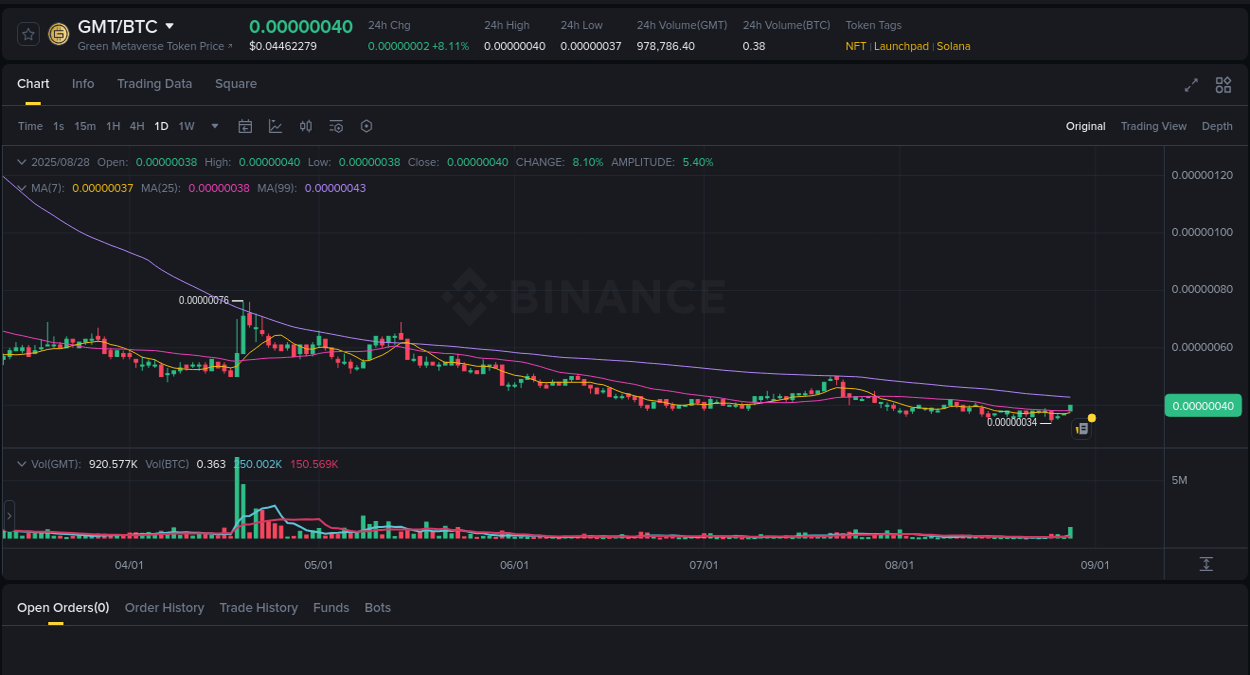
Task: Select the 1W chart interval
Action: tap(186, 126)
